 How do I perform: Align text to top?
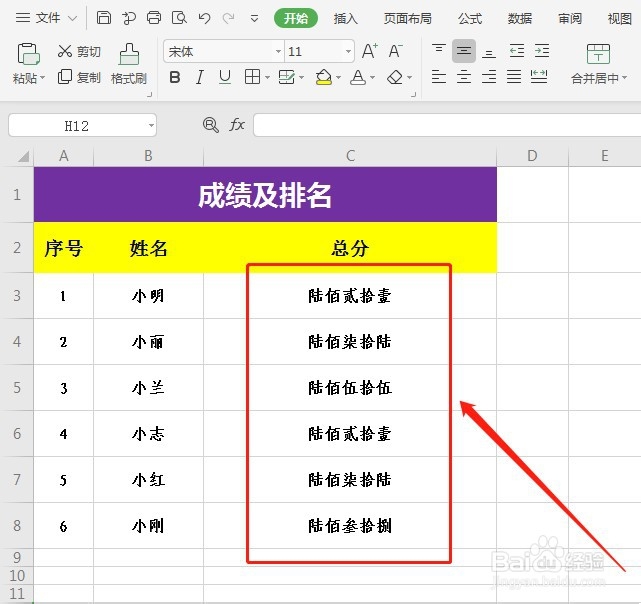439,51
